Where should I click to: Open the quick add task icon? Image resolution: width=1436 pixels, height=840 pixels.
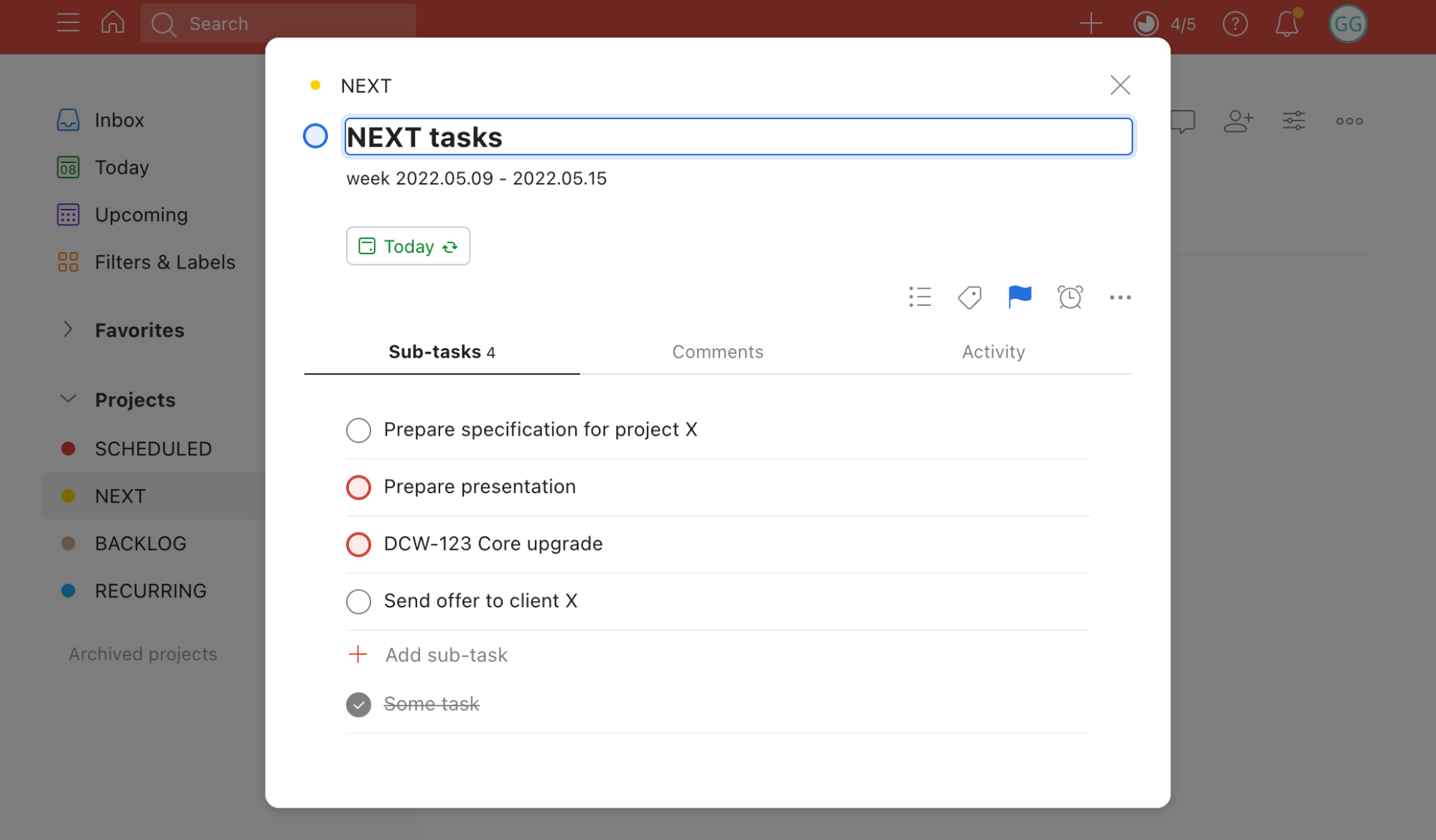[1090, 23]
